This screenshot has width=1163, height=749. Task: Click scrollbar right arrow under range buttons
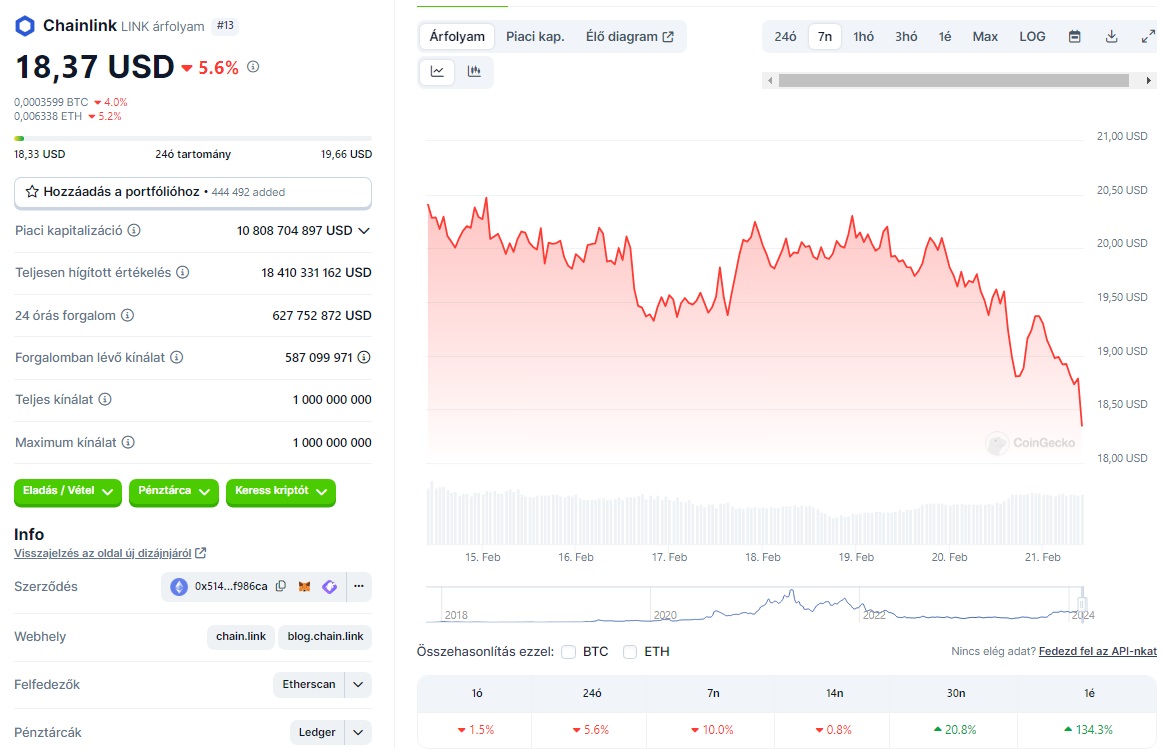1149,80
